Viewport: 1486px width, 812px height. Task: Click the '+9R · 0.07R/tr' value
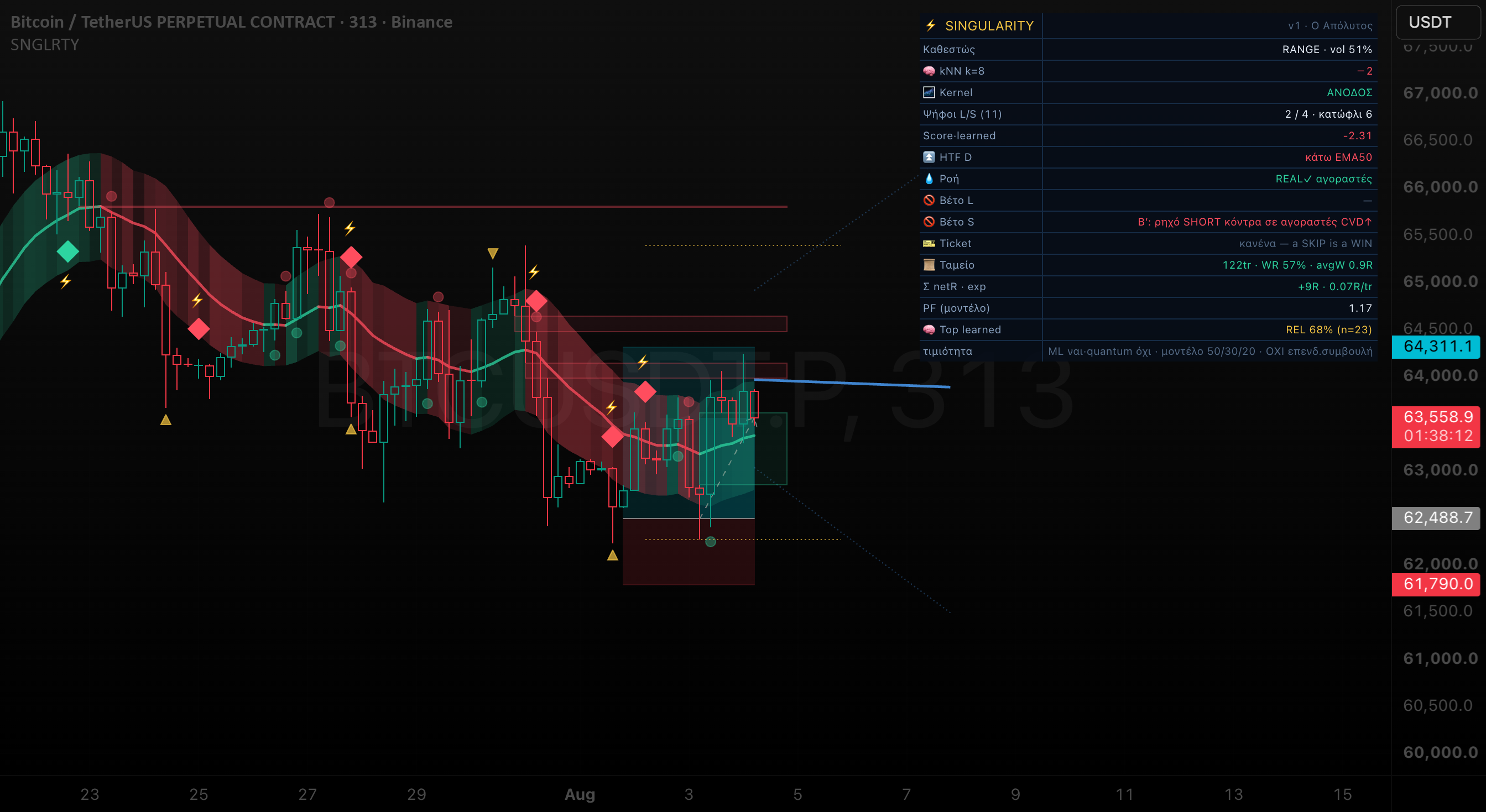[1335, 287]
